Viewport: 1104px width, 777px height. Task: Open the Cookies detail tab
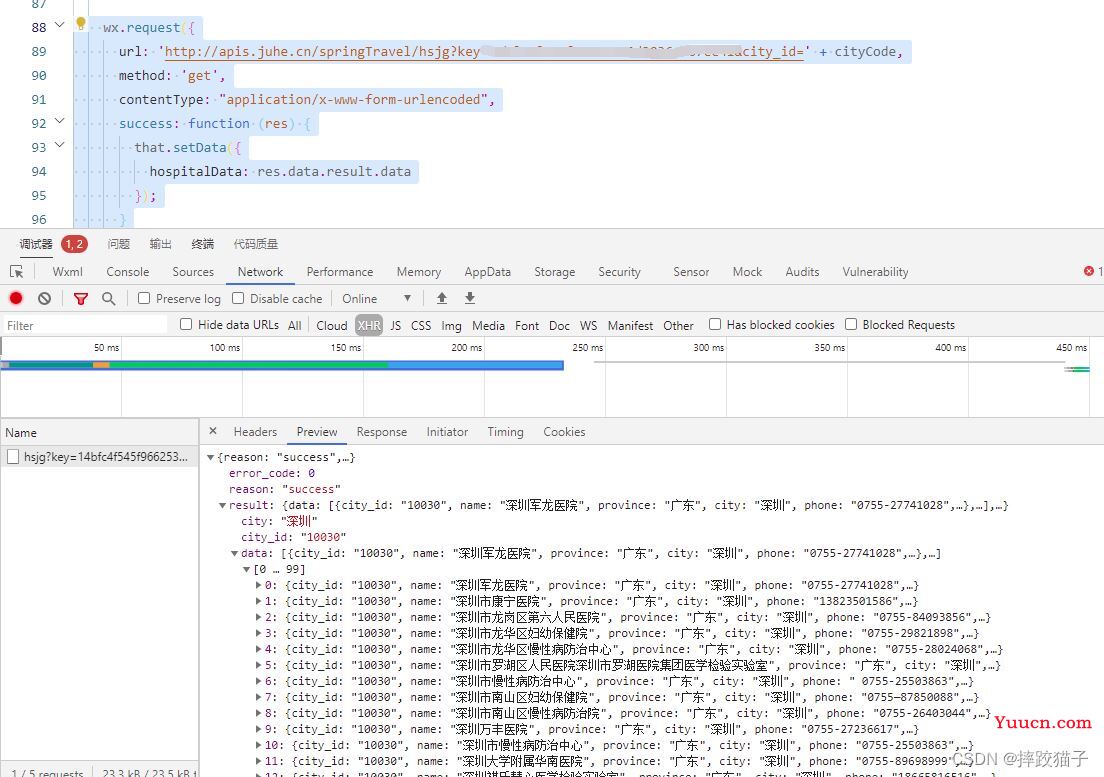(564, 431)
